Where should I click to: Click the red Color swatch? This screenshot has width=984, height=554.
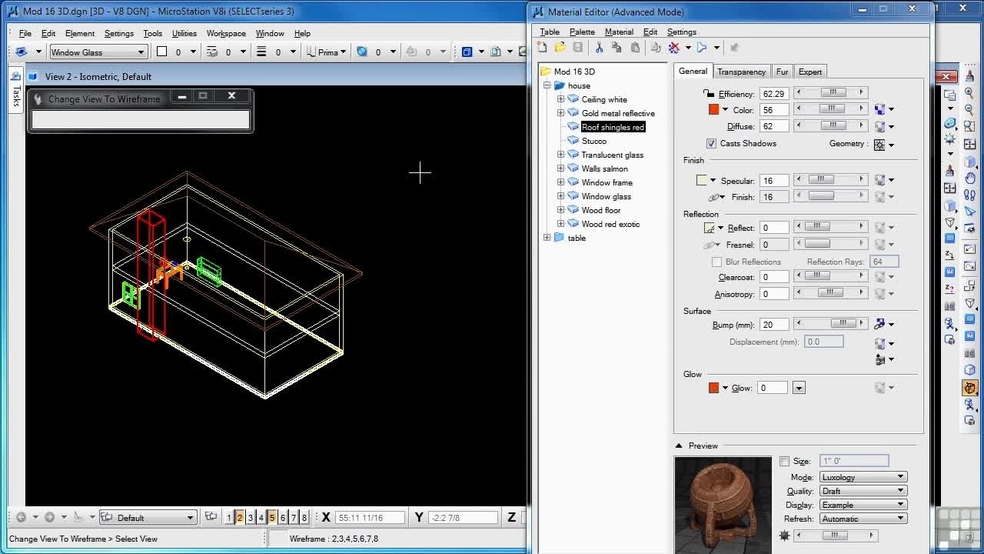tap(714, 109)
